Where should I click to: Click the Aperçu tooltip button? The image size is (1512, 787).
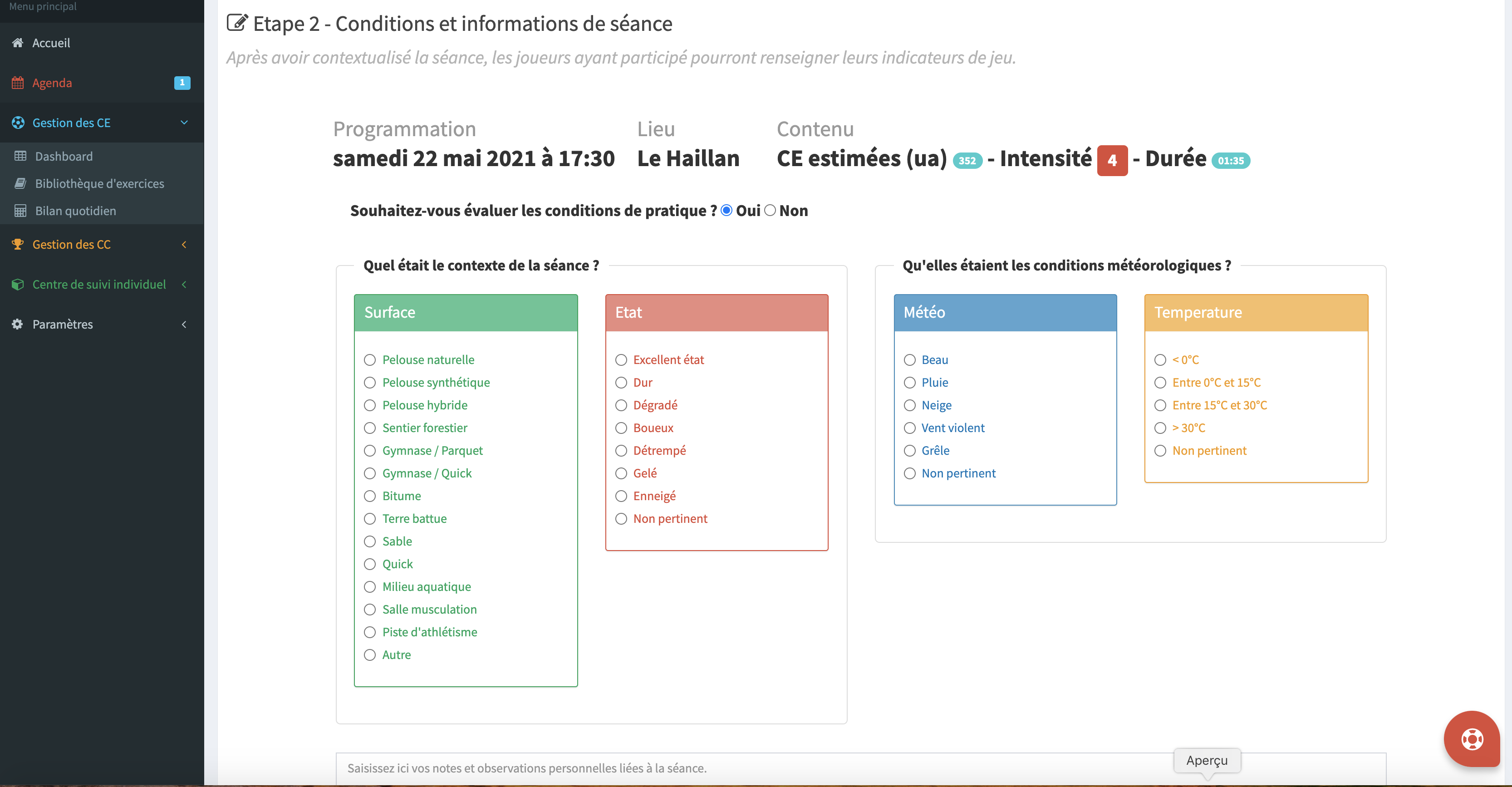pyautogui.click(x=1207, y=761)
